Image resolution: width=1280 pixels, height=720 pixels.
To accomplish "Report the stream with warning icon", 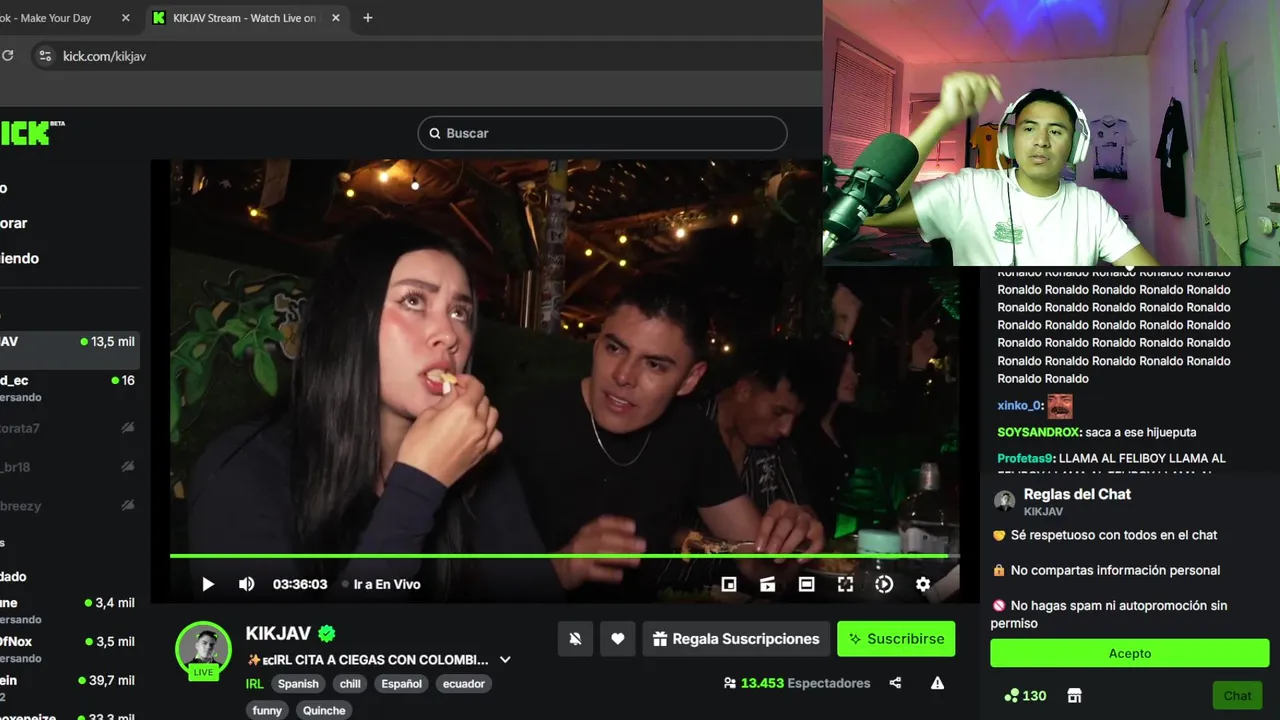I will [937, 683].
